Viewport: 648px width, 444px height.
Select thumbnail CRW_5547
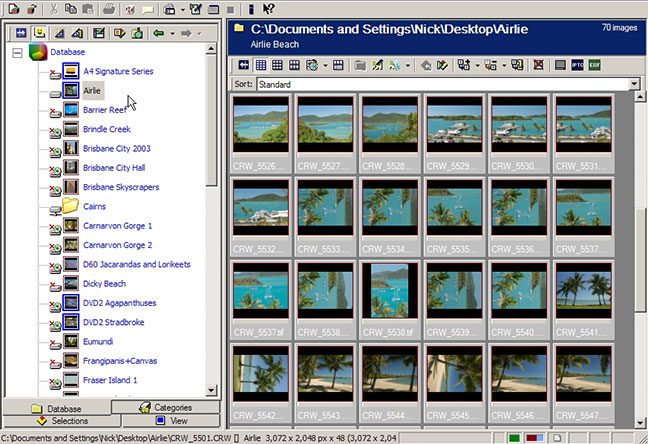pos(584,383)
